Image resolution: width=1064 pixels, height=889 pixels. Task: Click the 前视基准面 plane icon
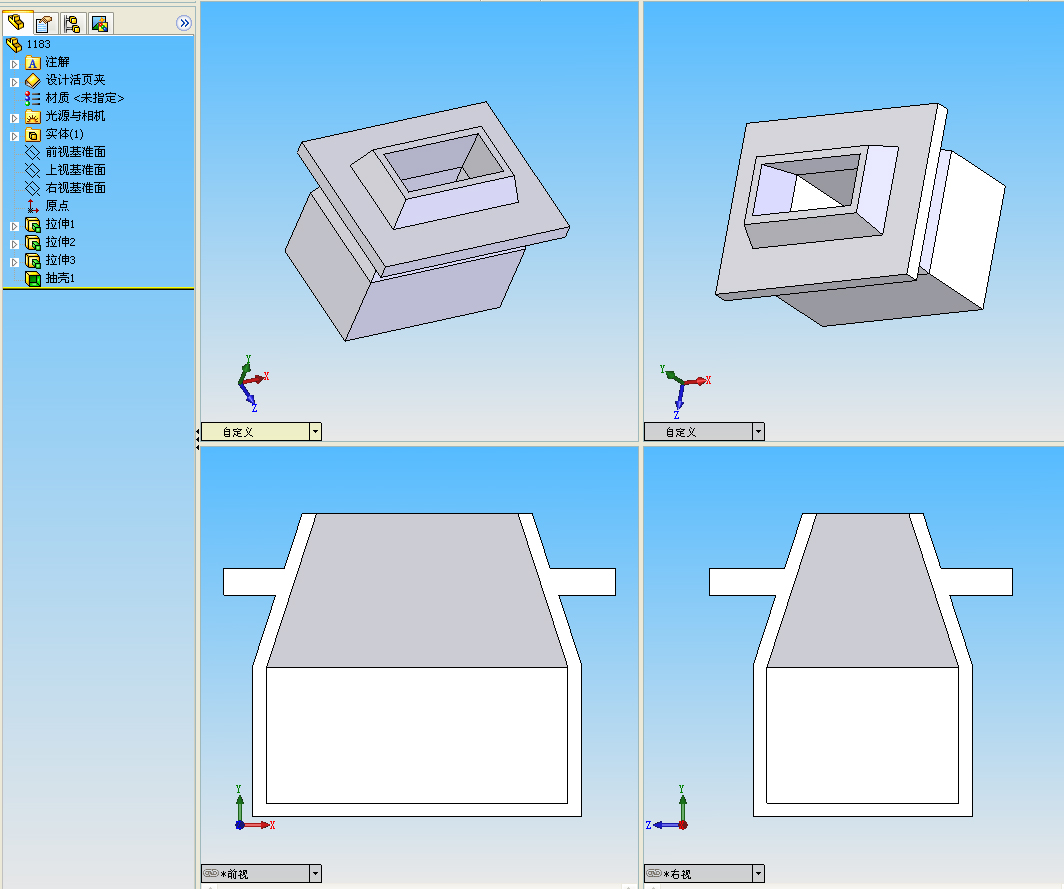tap(33, 153)
